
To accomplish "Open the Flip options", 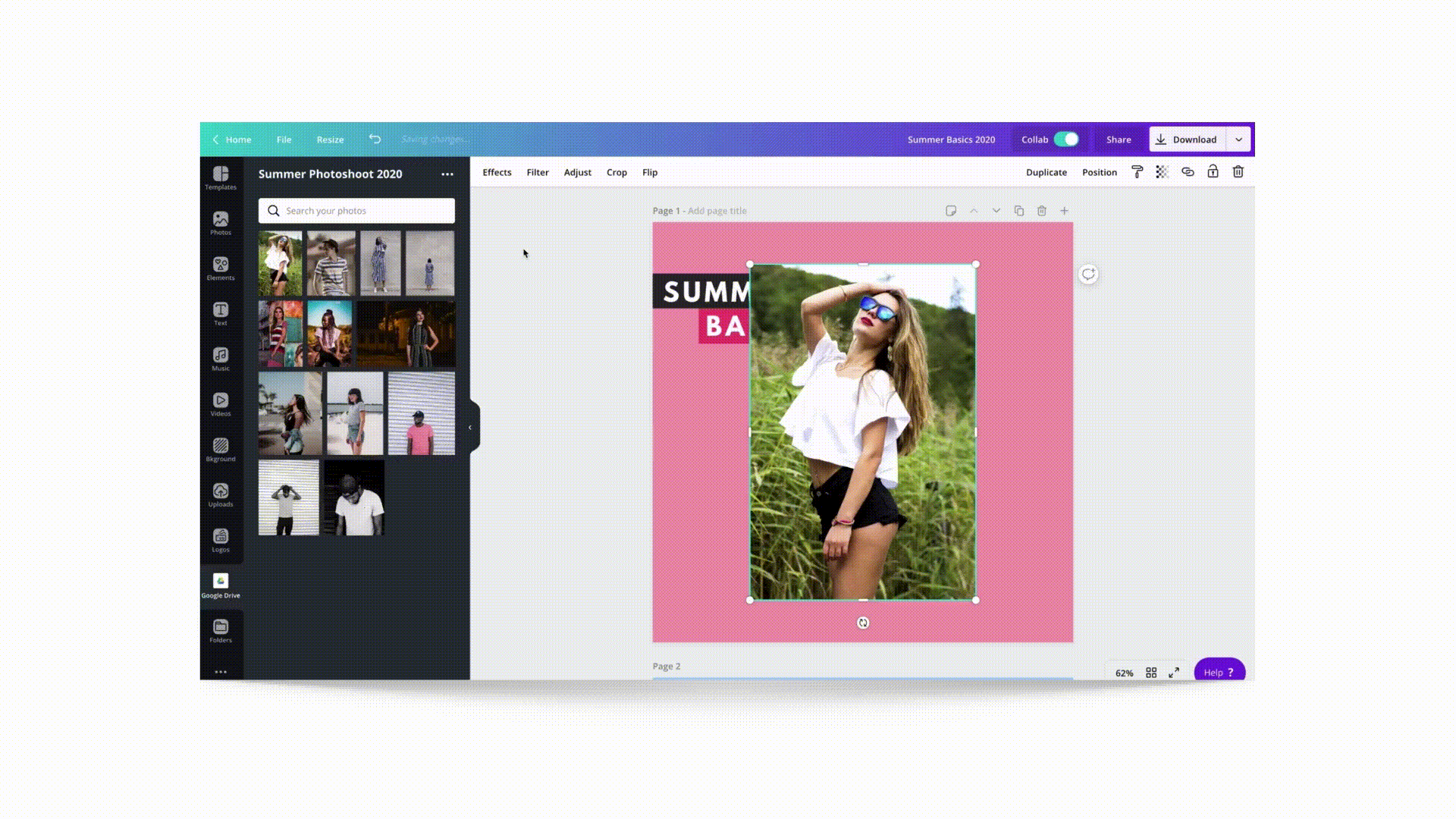I will coord(650,172).
